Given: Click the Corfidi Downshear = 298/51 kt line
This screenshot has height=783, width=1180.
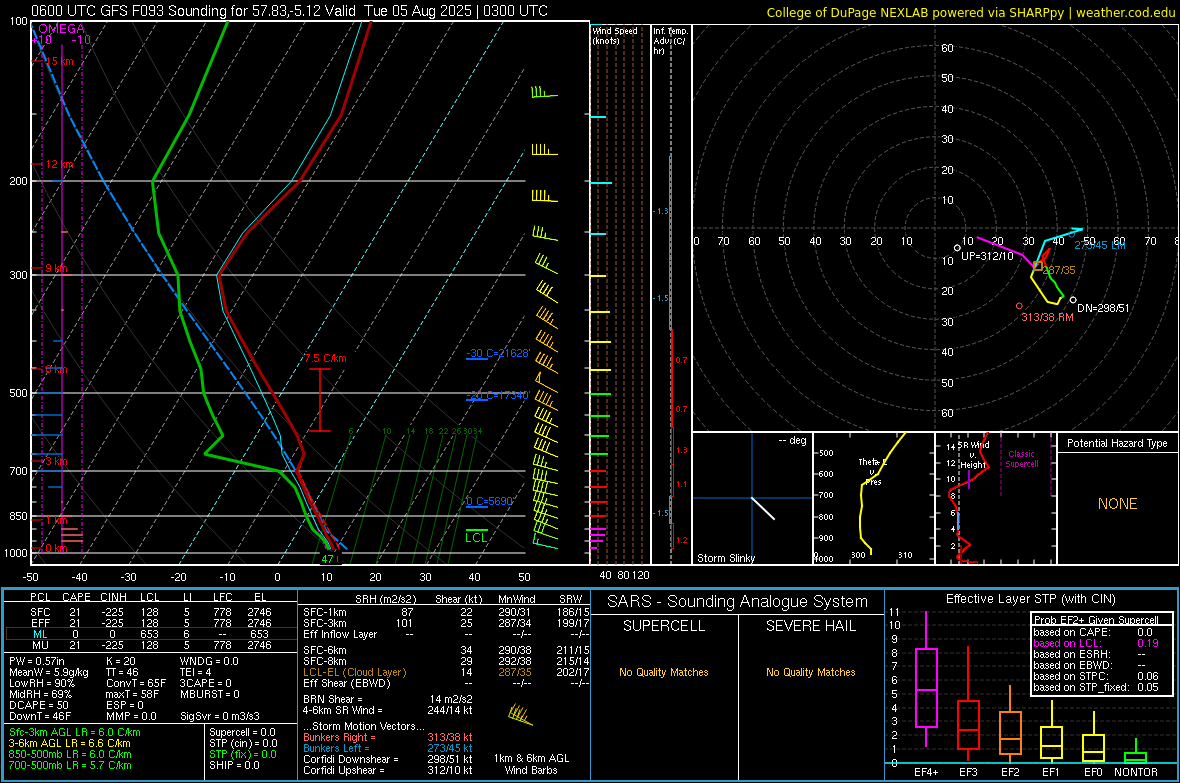Looking at the screenshot, I should coord(388,759).
